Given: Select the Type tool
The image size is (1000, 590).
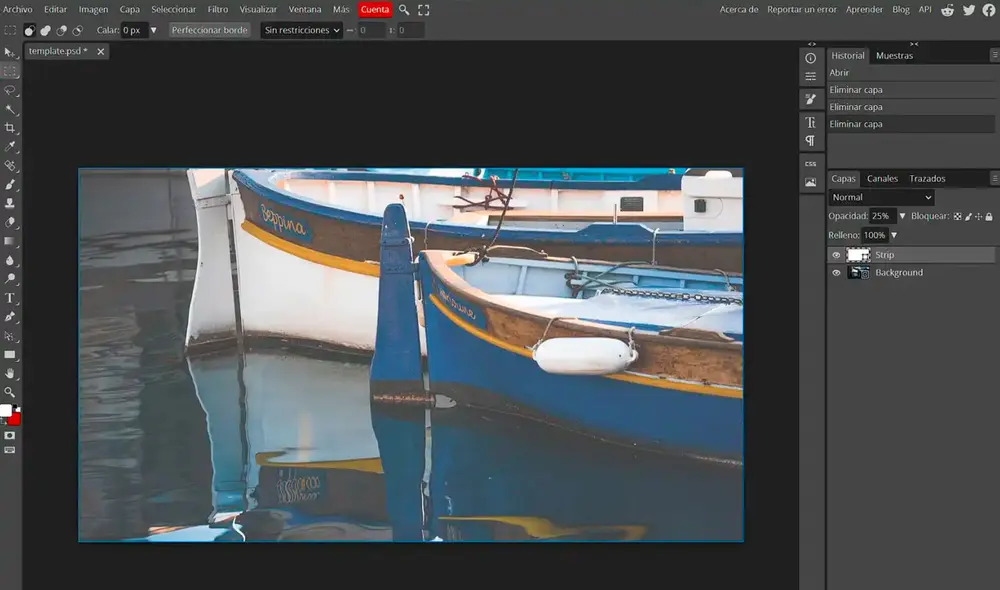Looking at the screenshot, I should [9, 299].
